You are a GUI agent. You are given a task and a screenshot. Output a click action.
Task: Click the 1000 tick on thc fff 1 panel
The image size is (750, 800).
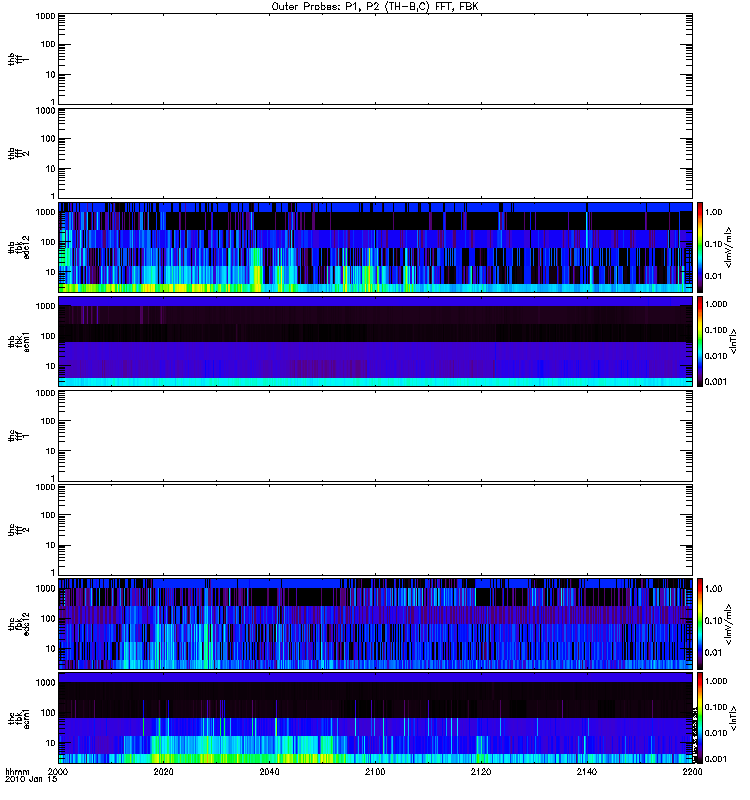(45, 393)
